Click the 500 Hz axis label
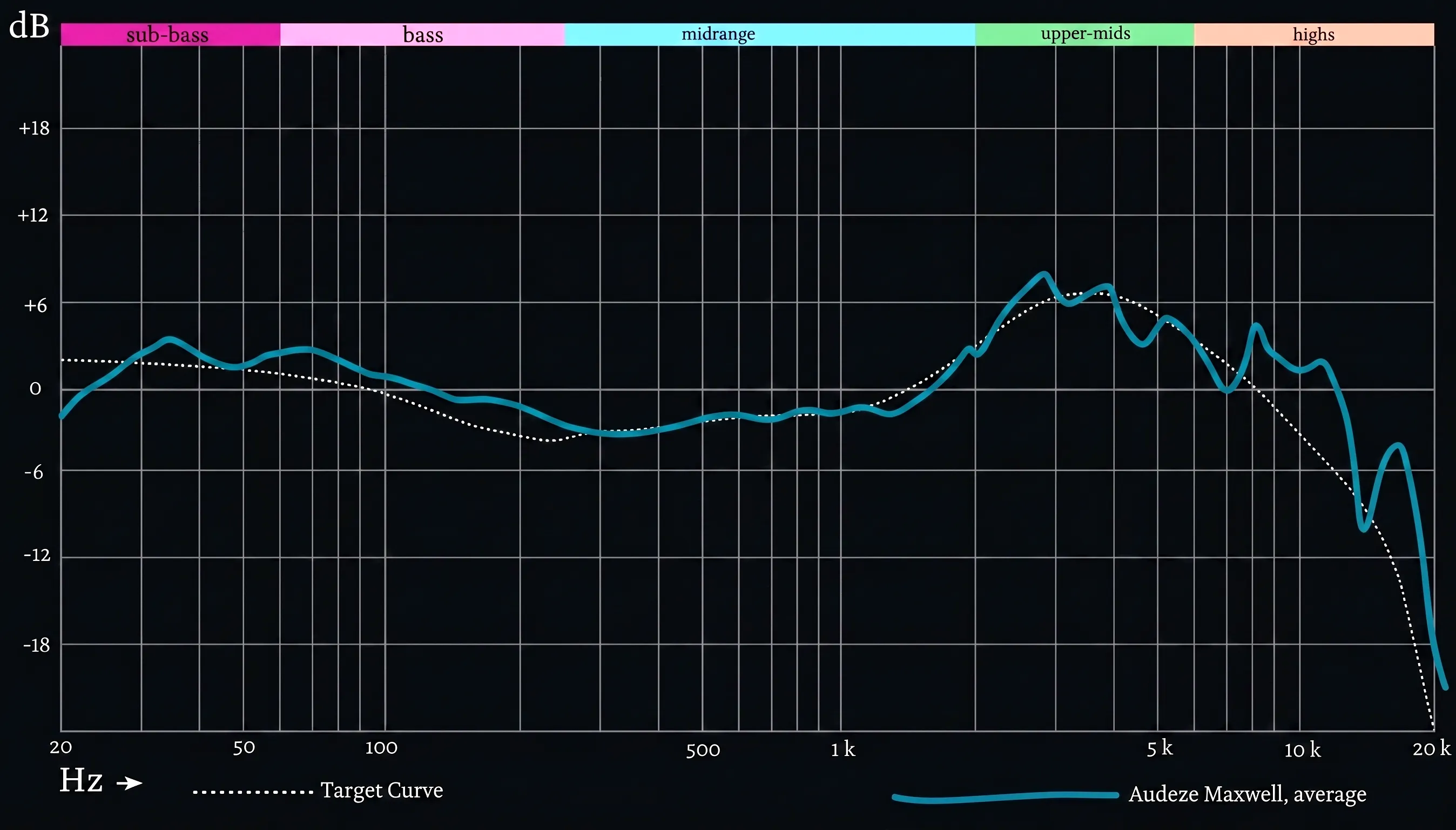 [703, 750]
